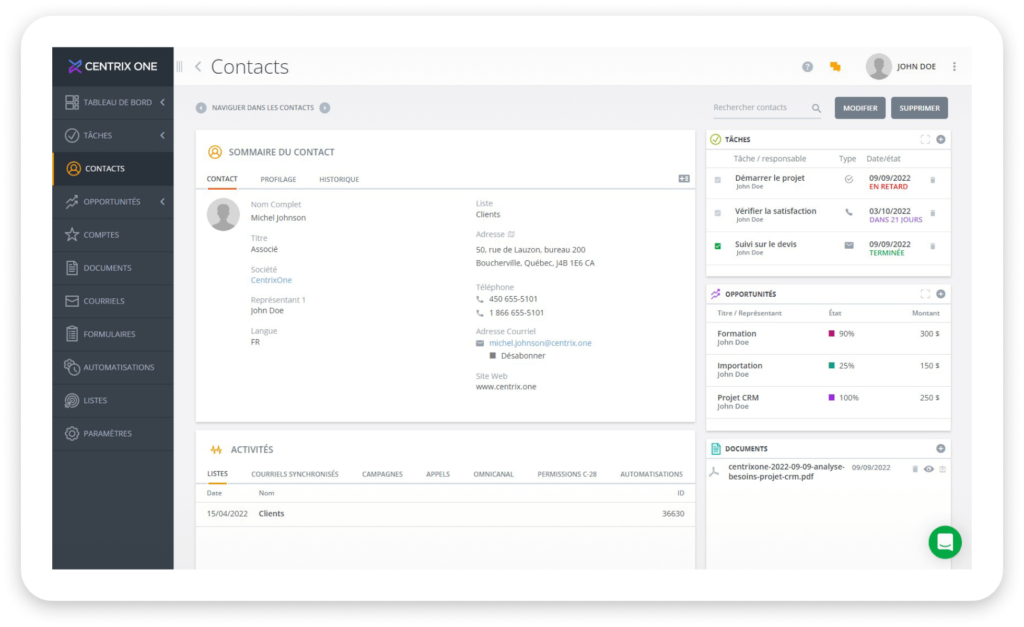1024x627 pixels.
Task: Switch to the Profilage tab
Action: [278, 180]
